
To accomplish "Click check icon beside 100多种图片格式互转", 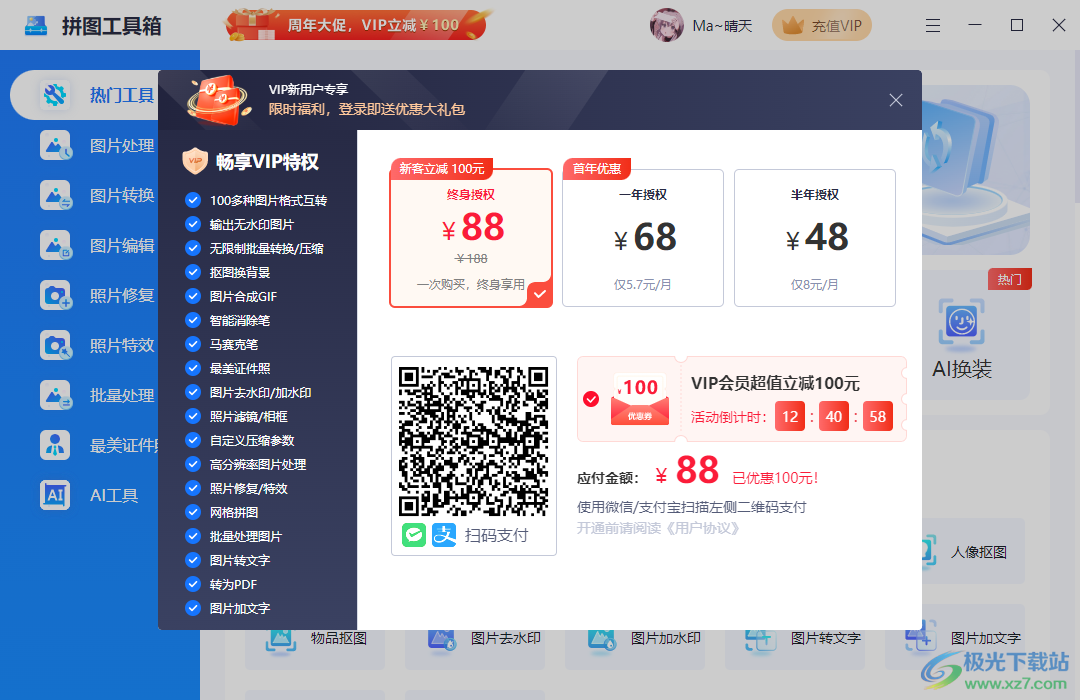I will [x=193, y=200].
